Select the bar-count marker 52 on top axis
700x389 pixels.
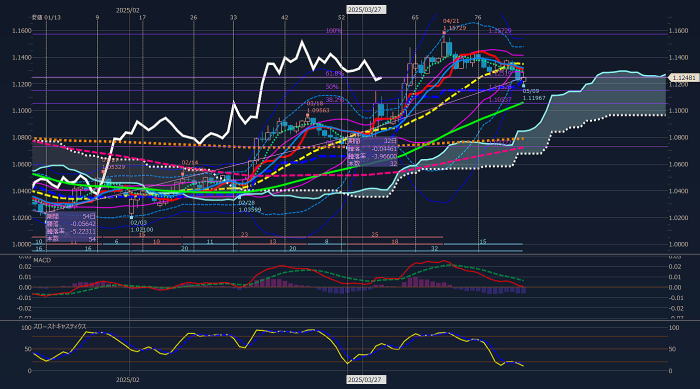coord(342,17)
